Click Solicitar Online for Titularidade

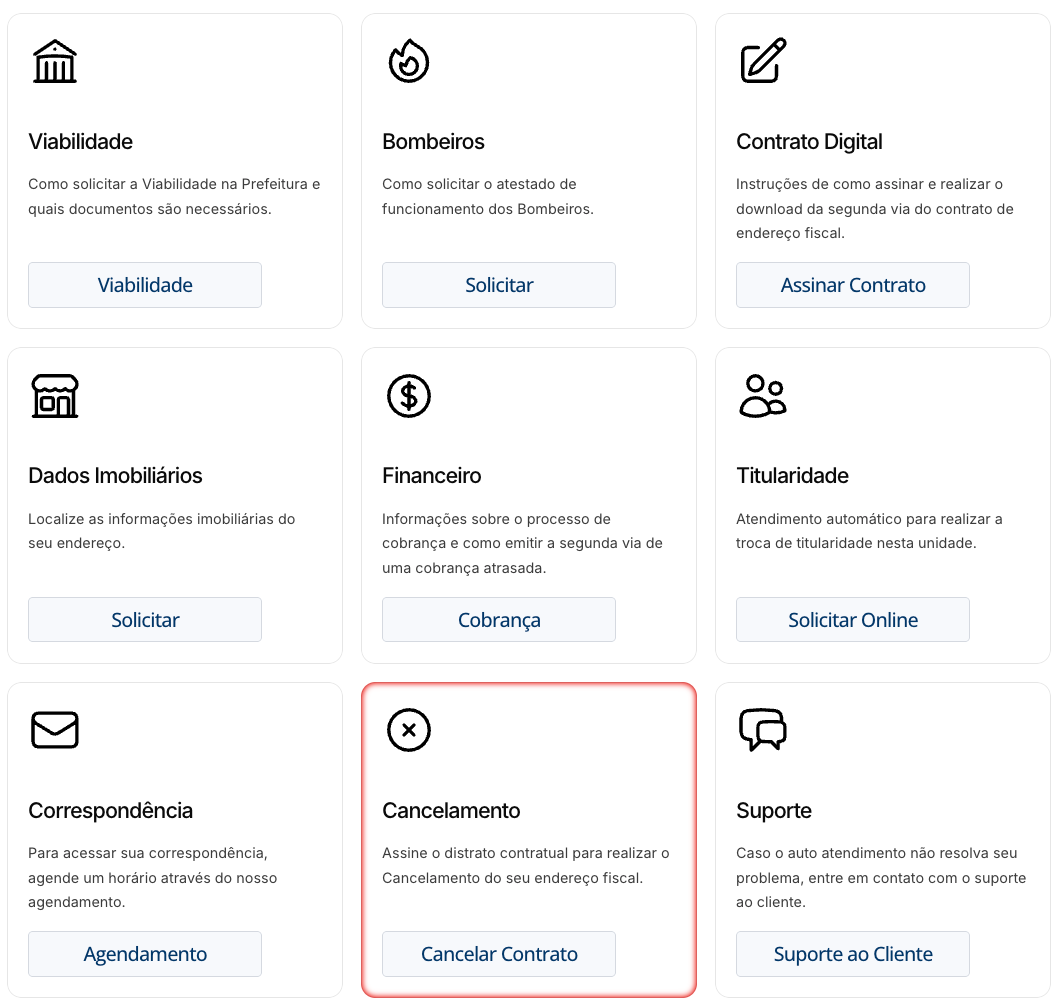(x=852, y=619)
